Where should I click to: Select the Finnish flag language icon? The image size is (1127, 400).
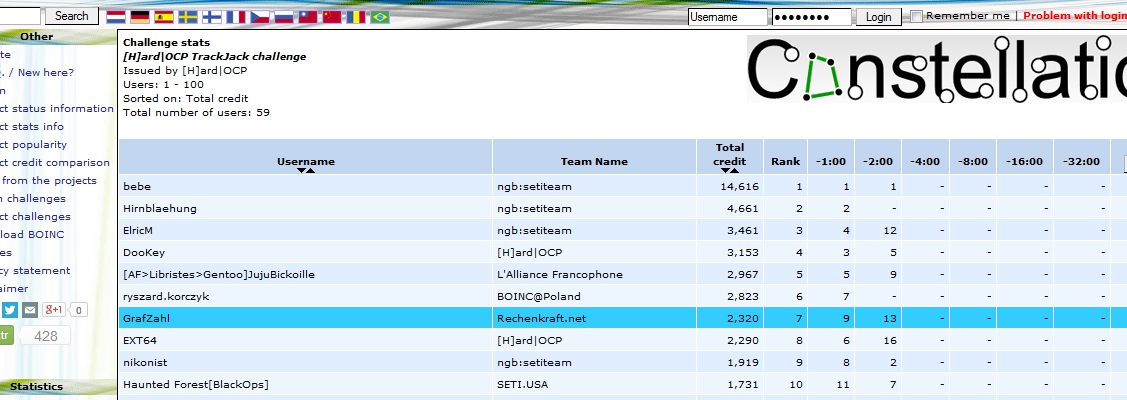[x=212, y=16]
